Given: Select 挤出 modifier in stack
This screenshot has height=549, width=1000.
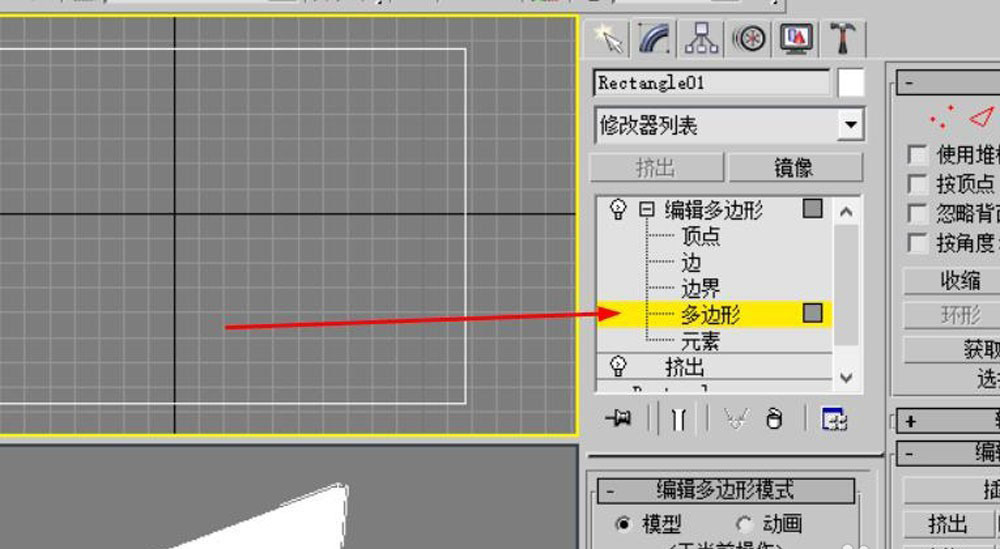Looking at the screenshot, I should pos(684,367).
